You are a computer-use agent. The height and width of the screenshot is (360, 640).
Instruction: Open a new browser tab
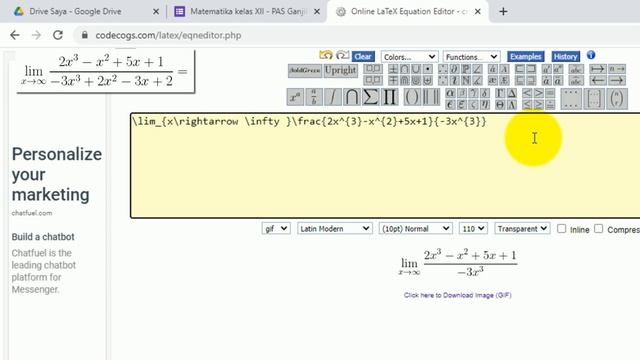[503, 11]
